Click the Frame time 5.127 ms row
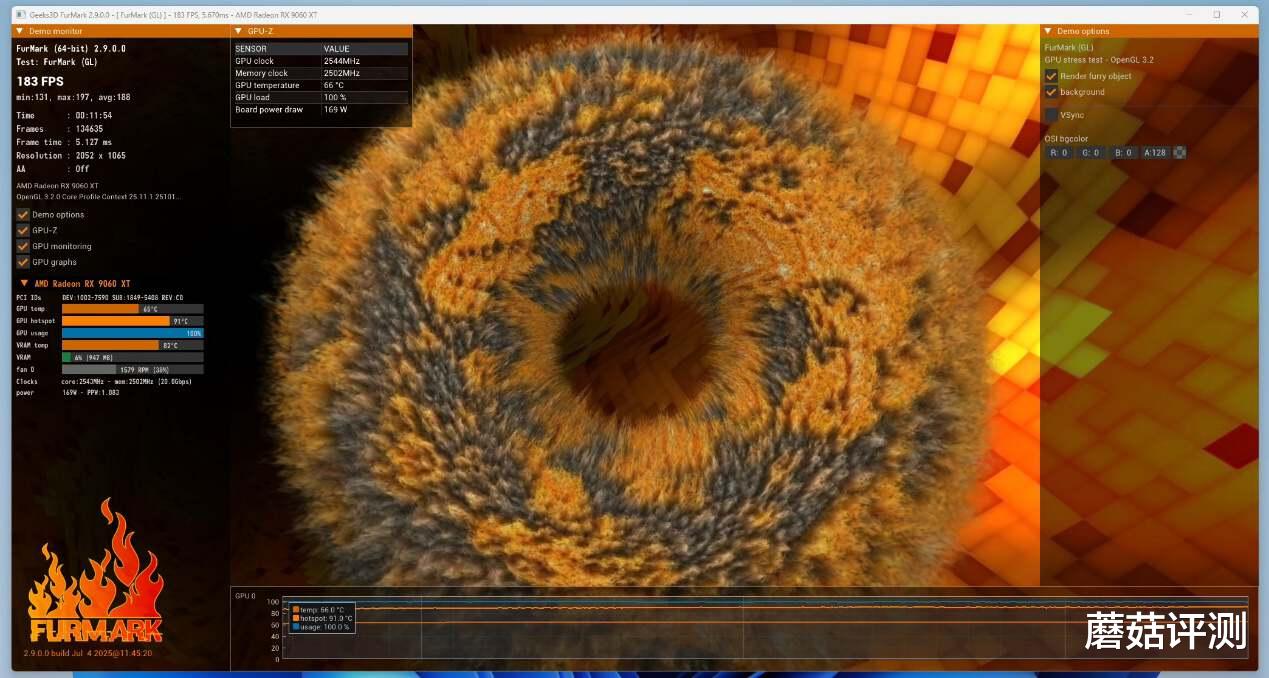Viewport: 1269px width, 678px height. (x=64, y=142)
